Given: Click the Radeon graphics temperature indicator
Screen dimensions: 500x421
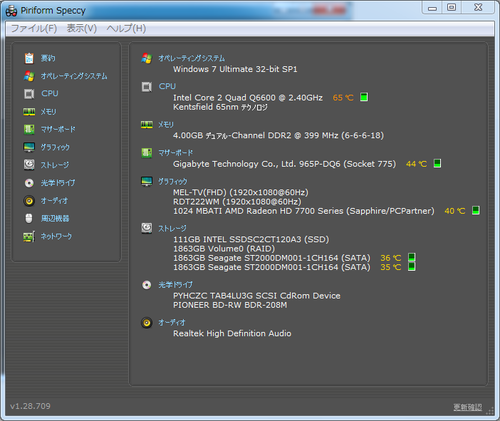Looking at the screenshot, I should [476, 211].
